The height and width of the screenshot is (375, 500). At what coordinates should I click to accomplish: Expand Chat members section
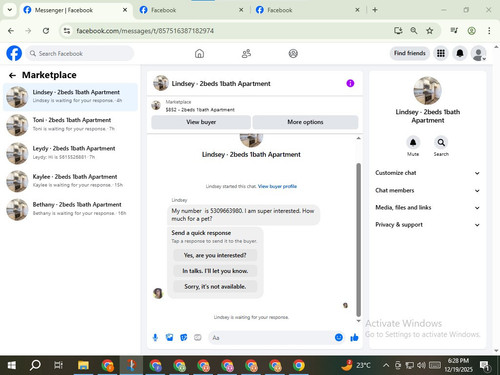(x=428, y=190)
